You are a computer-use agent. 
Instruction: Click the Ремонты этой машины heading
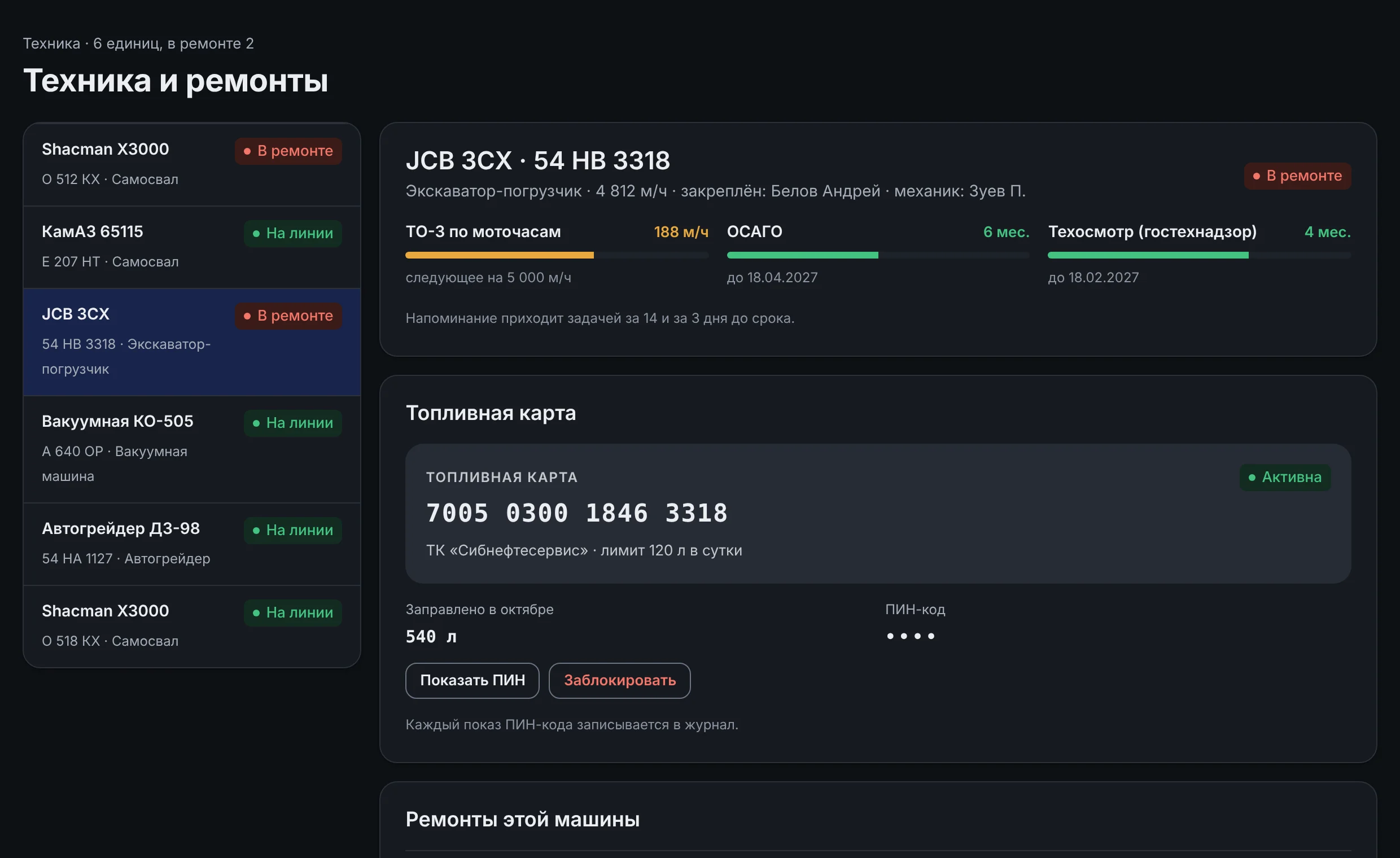pos(523,820)
